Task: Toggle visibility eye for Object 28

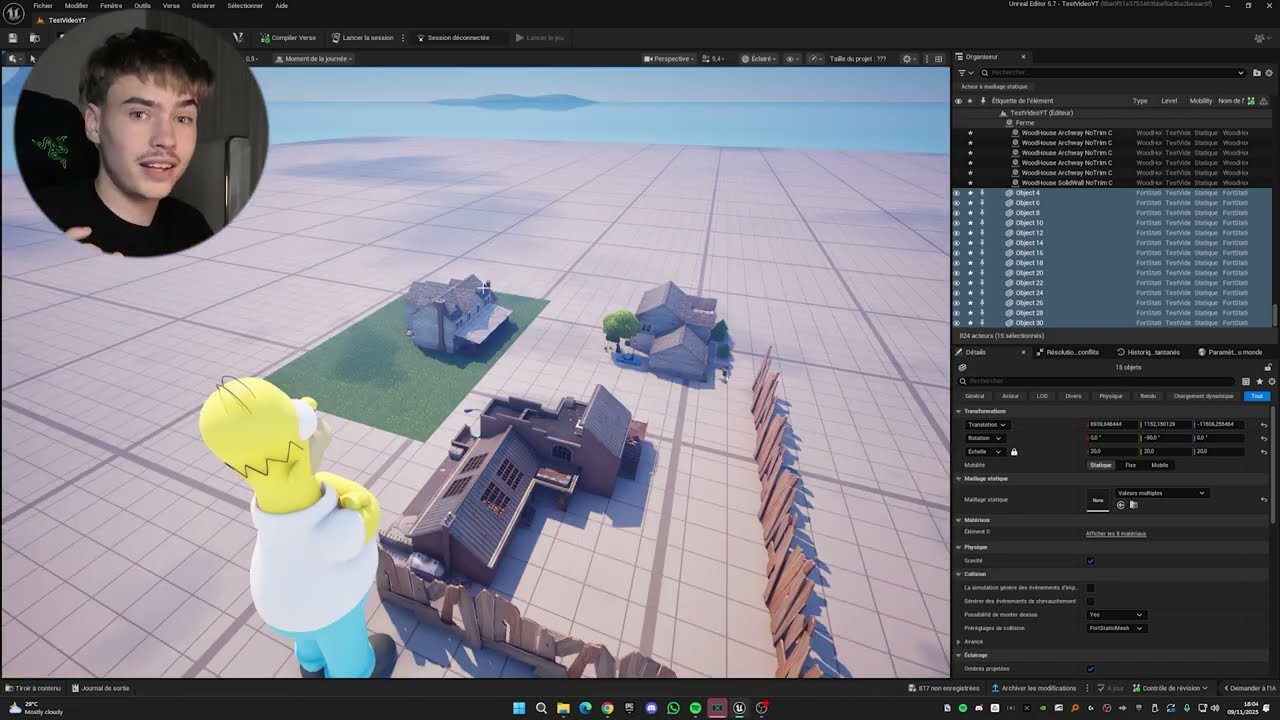Action: 957,313
